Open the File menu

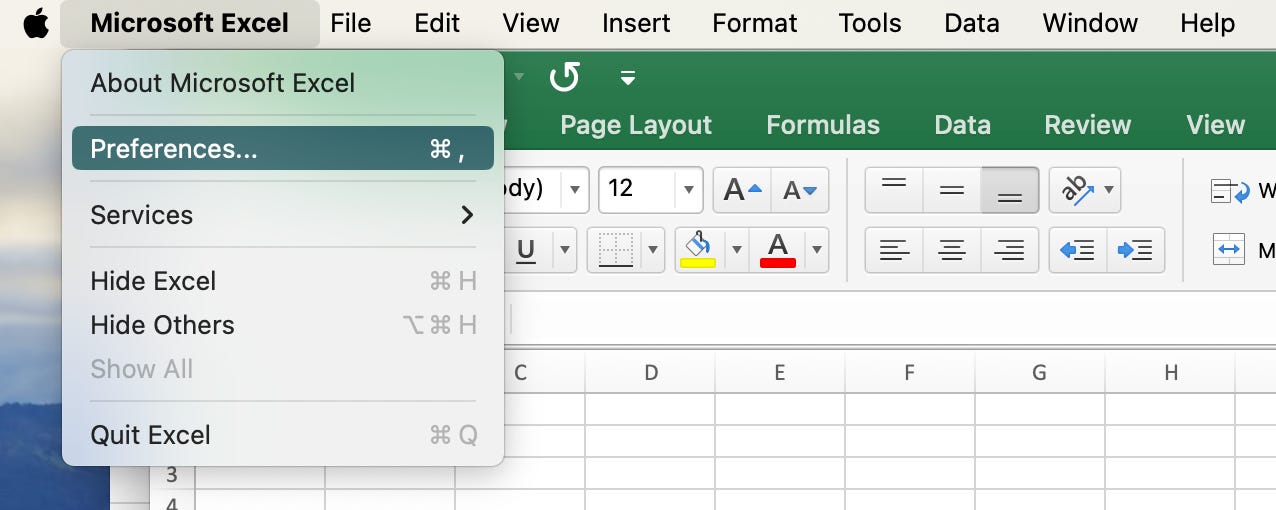tap(351, 23)
